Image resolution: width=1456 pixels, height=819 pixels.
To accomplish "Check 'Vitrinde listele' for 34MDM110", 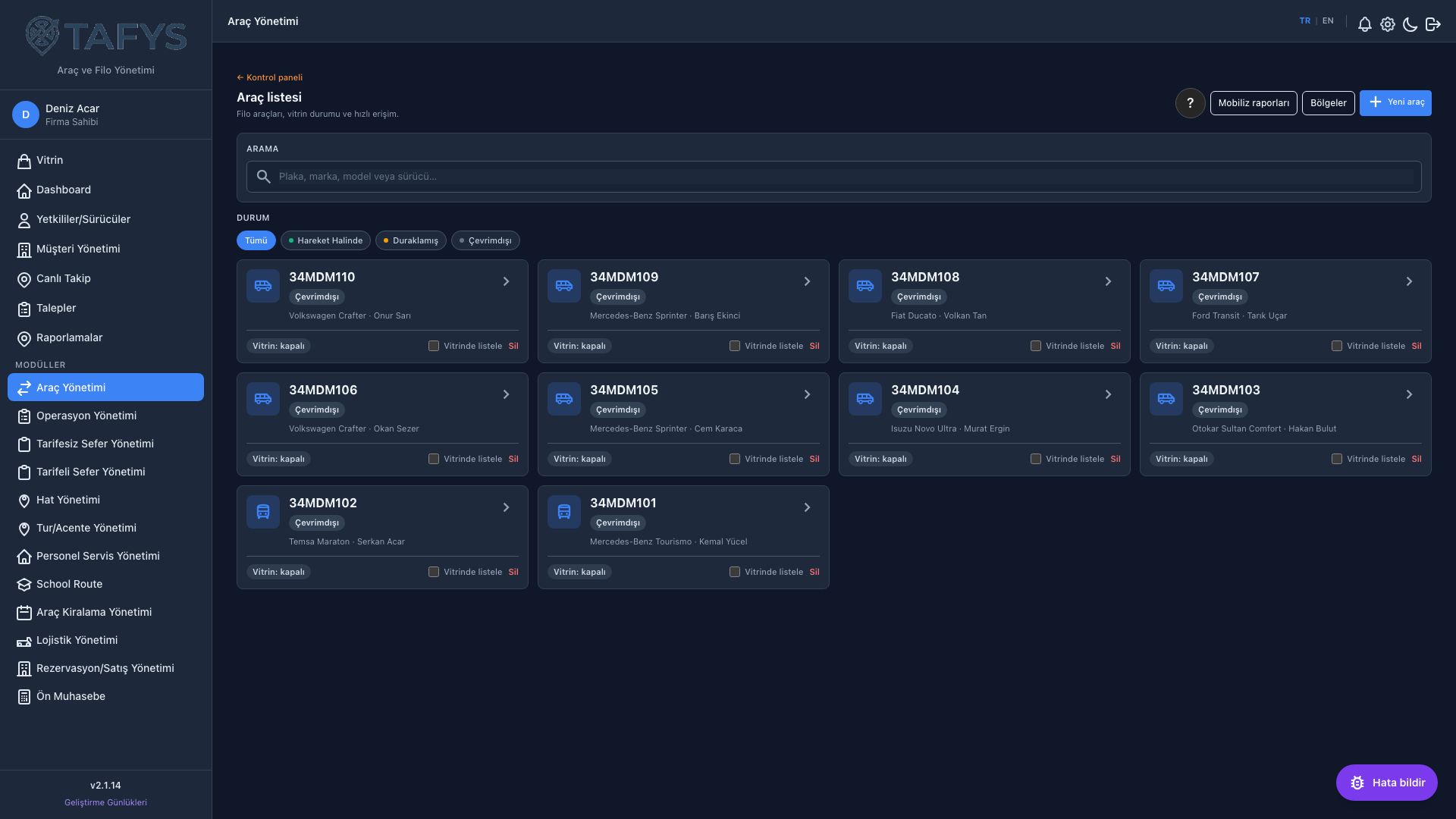I will [434, 346].
